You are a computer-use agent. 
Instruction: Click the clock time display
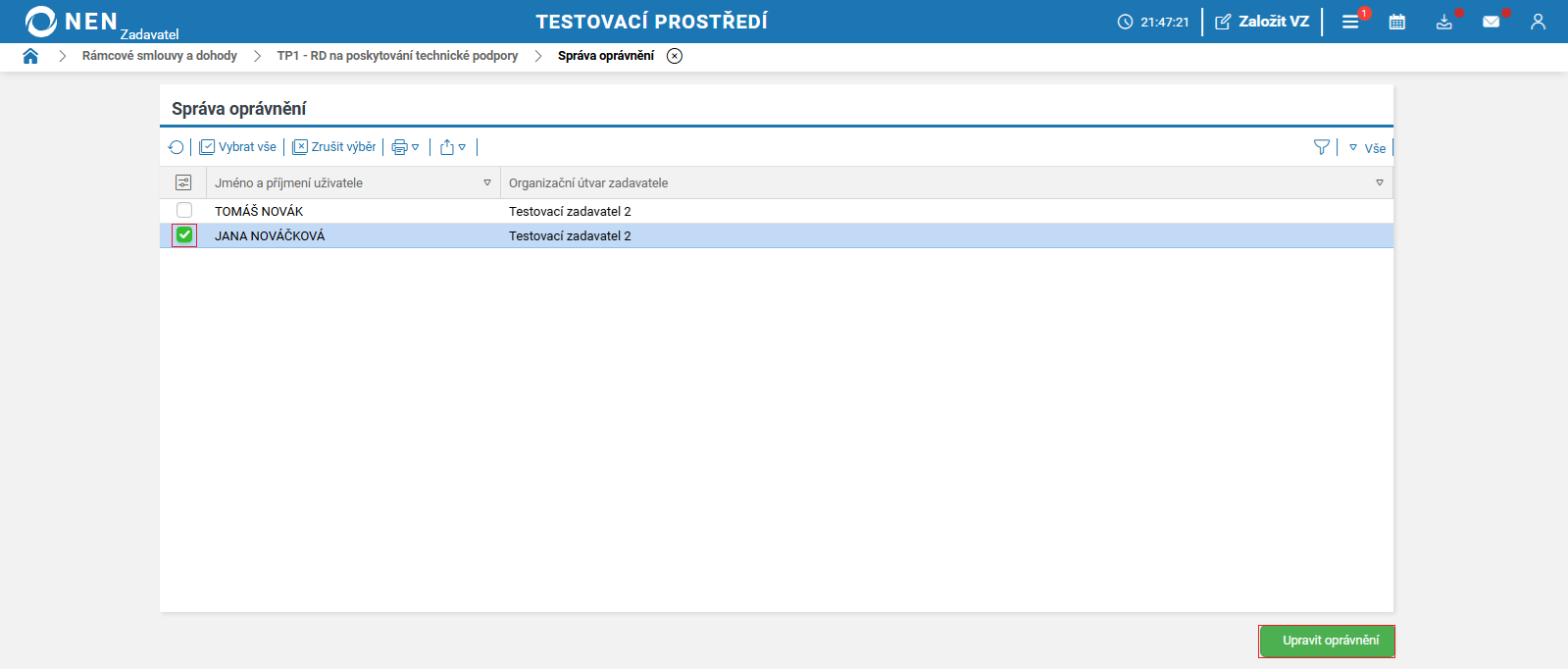pyautogui.click(x=1153, y=22)
